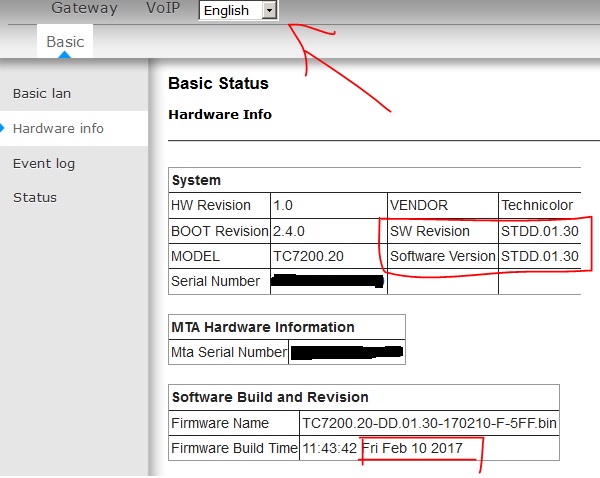Click the SW Revision STDD.01.30 value

point(539,231)
